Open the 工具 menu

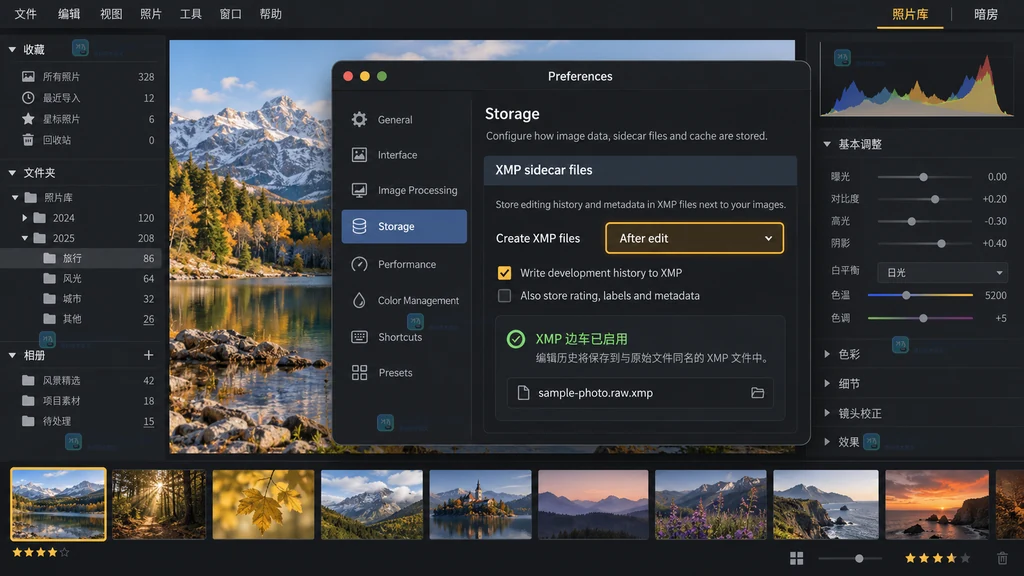[x=191, y=14]
